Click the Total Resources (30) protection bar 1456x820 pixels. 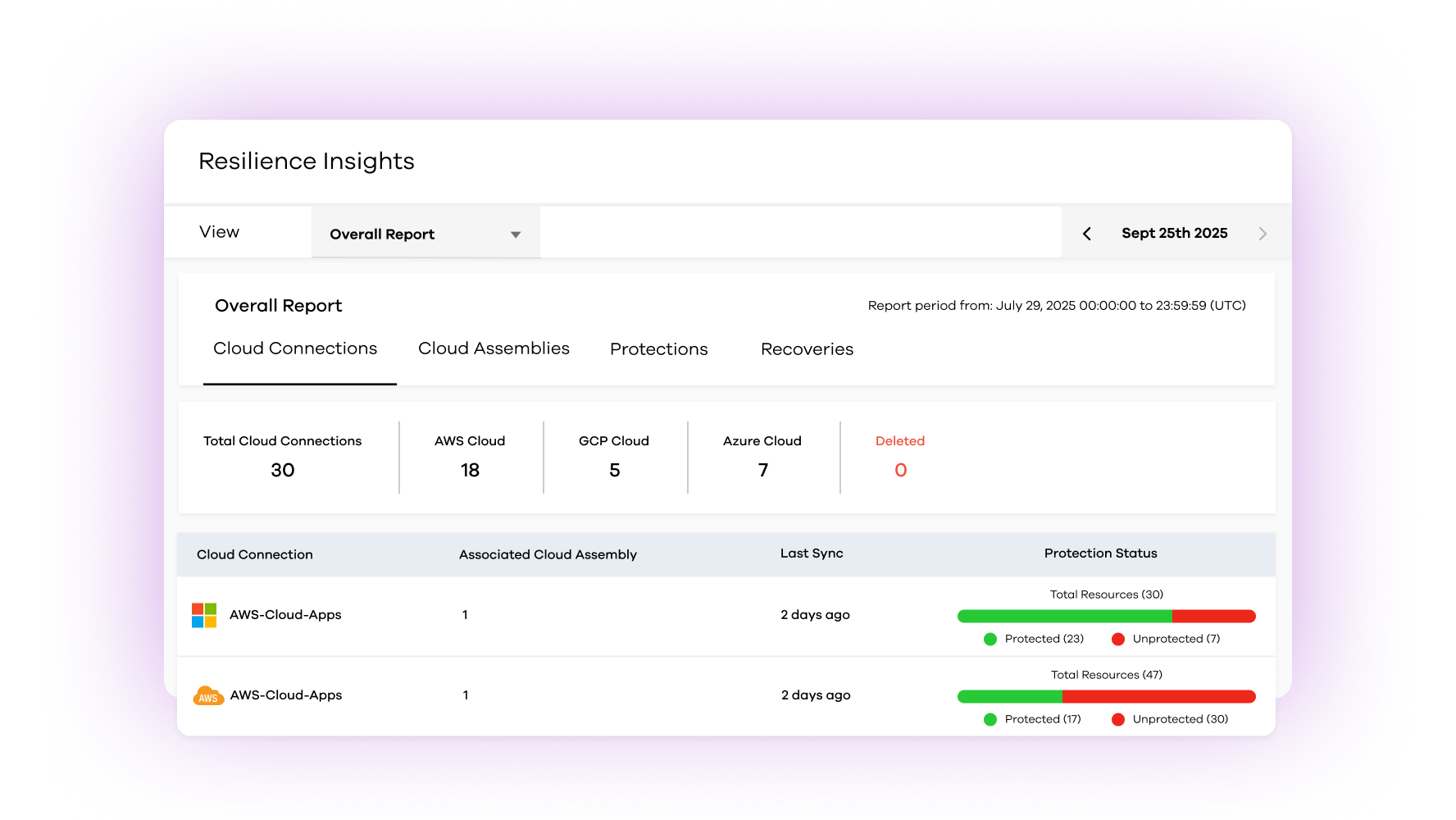click(x=1106, y=617)
